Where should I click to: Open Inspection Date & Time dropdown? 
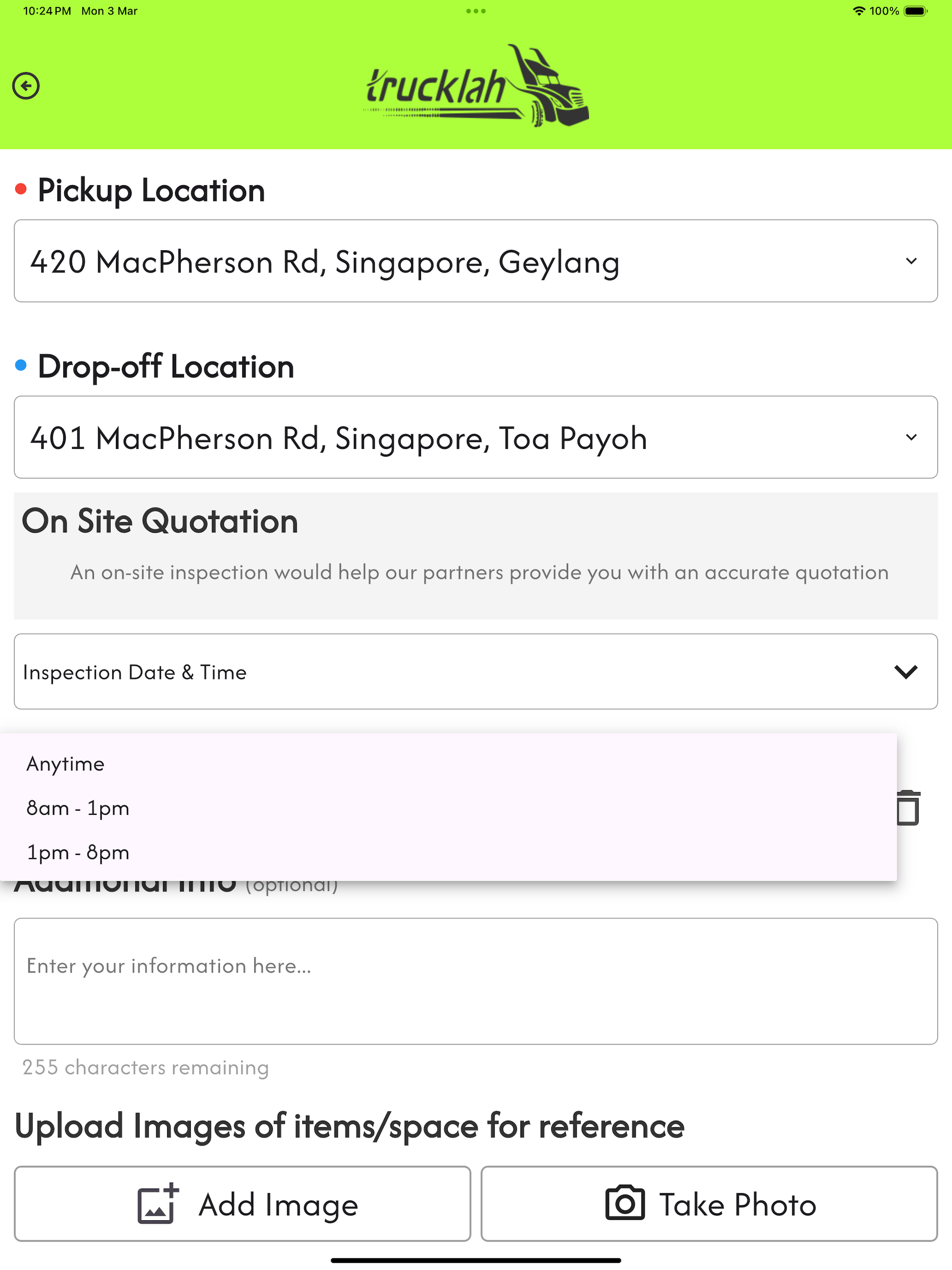[x=476, y=671]
